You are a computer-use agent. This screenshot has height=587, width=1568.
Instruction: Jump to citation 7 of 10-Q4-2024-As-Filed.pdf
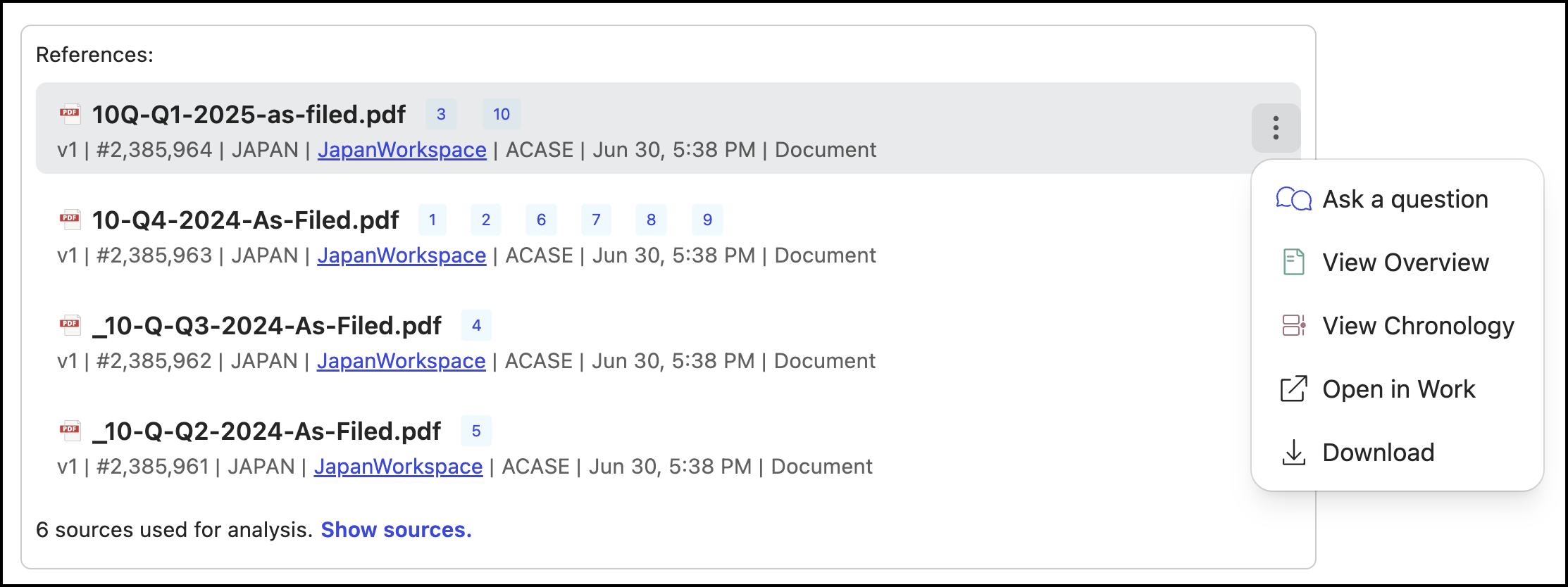(x=596, y=220)
